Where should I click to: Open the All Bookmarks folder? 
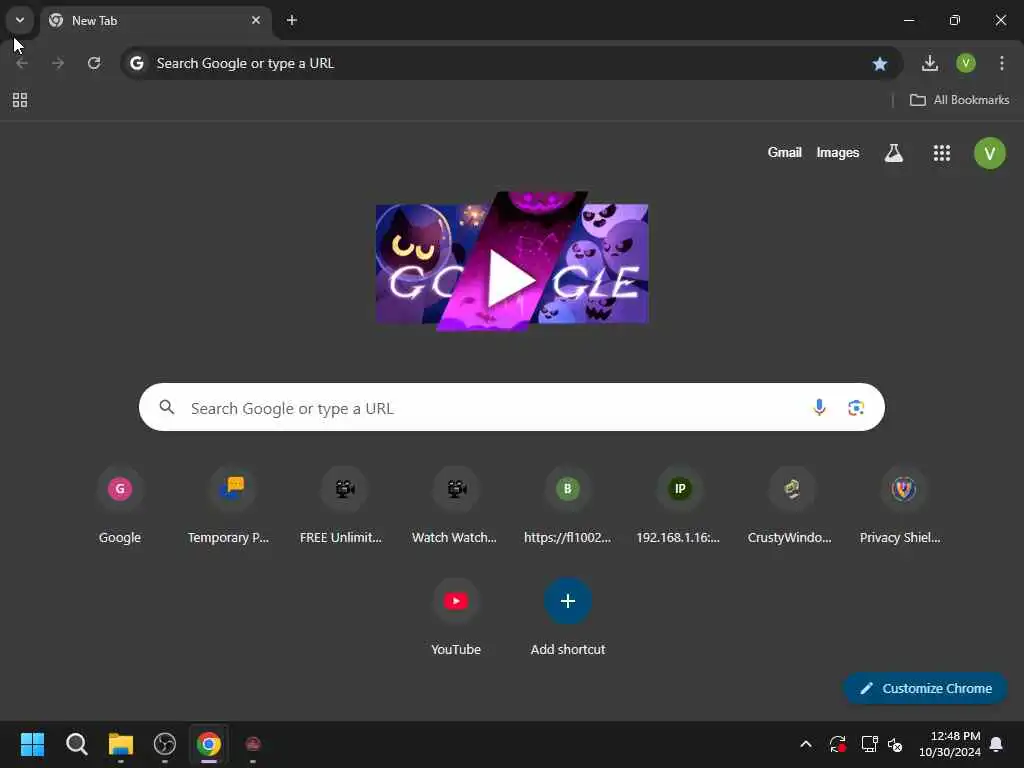[959, 100]
